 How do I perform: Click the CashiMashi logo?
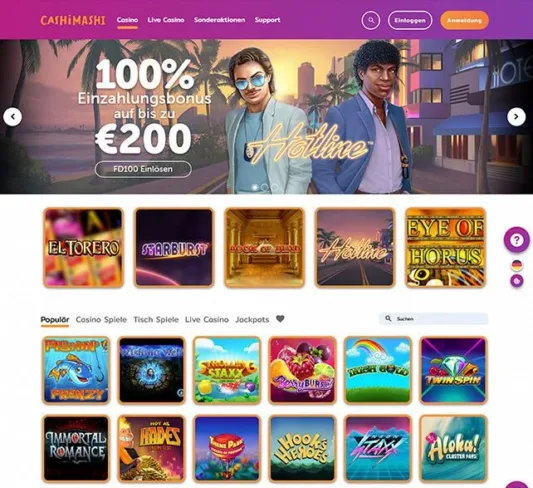tap(73, 20)
